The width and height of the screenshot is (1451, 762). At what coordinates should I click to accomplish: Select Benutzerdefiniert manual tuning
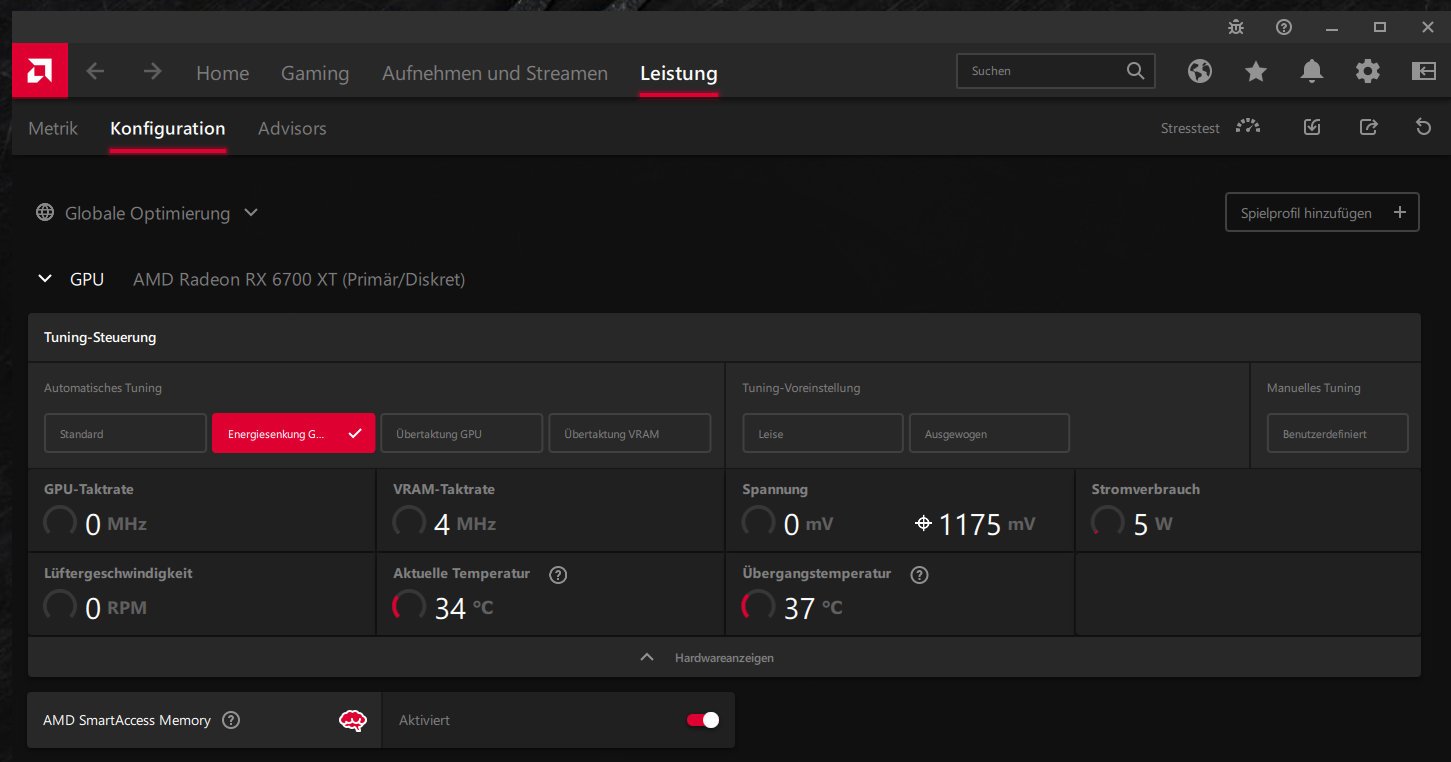click(1338, 433)
